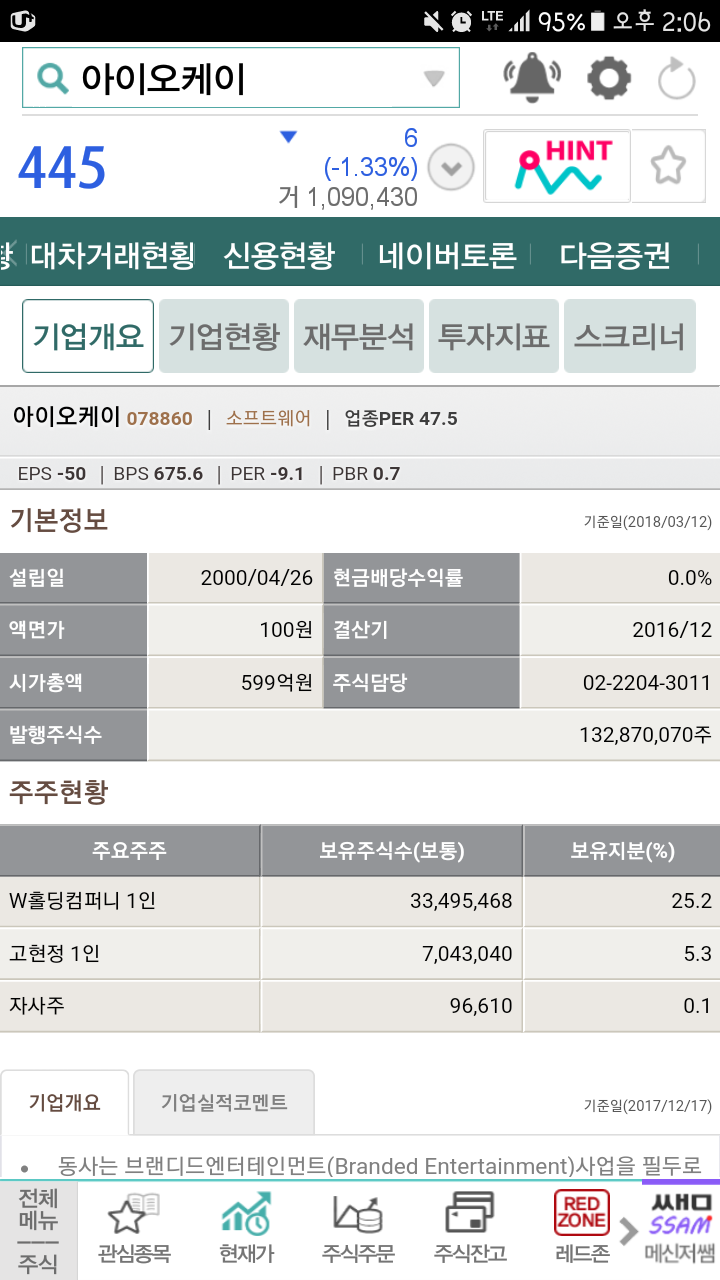Expand price details with circled chevron
Screen dimensions: 720x1280
(451, 167)
